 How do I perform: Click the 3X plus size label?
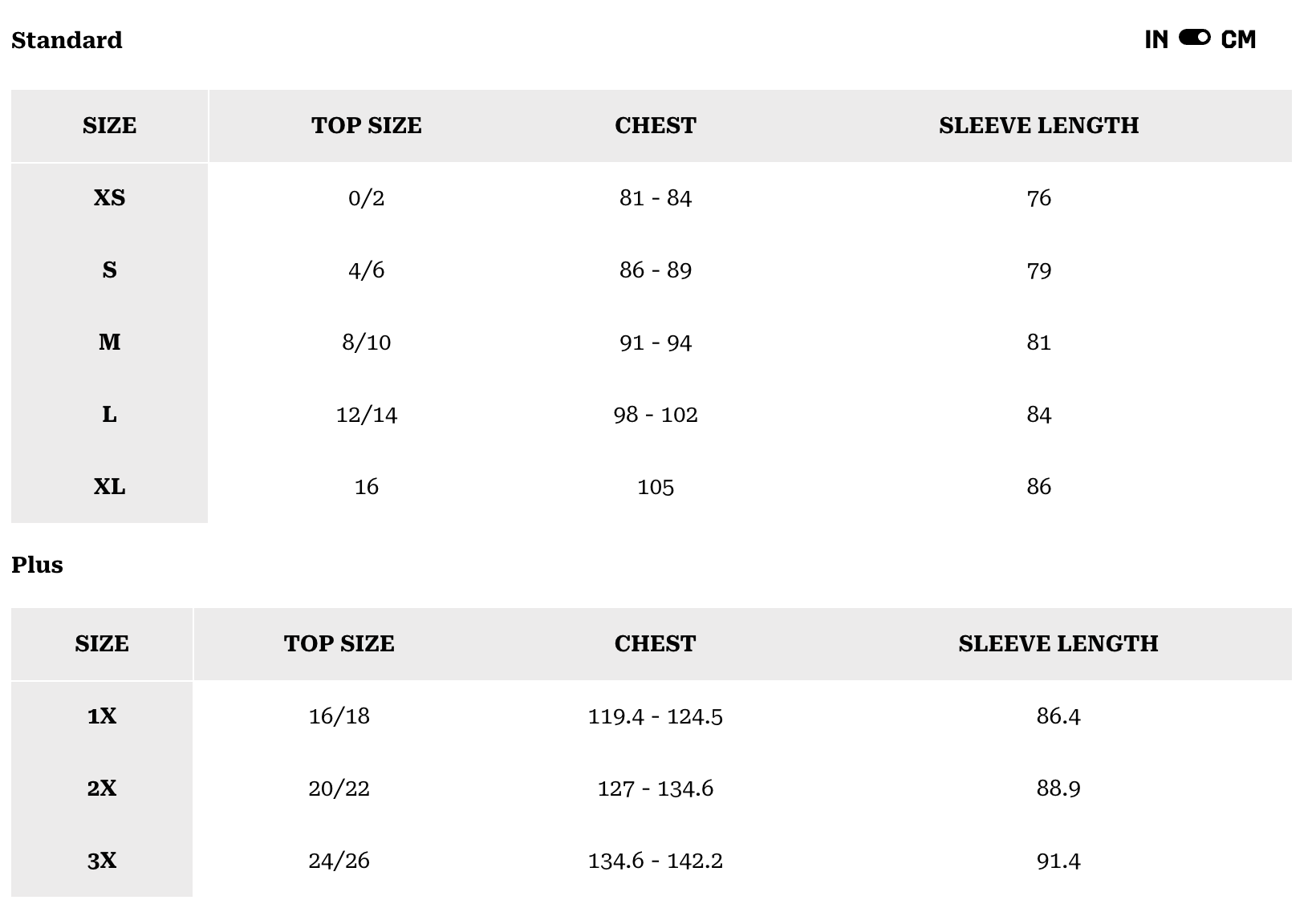(x=102, y=861)
